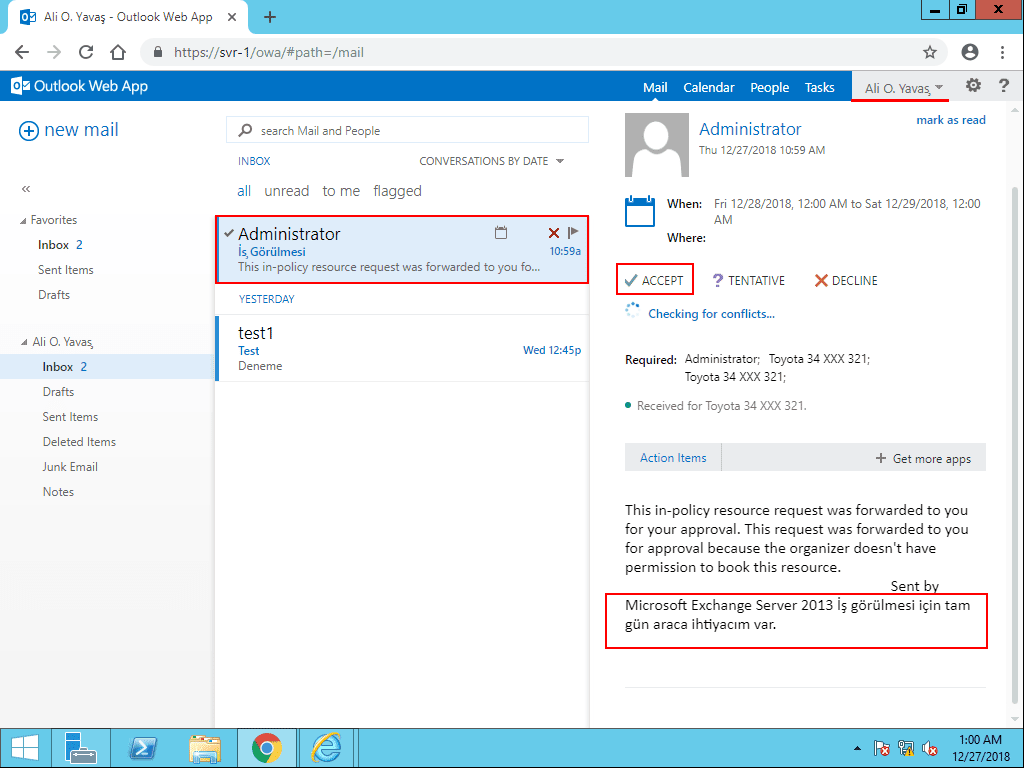1024x768 pixels.
Task: Switch to the Calendar tab
Action: [708, 88]
